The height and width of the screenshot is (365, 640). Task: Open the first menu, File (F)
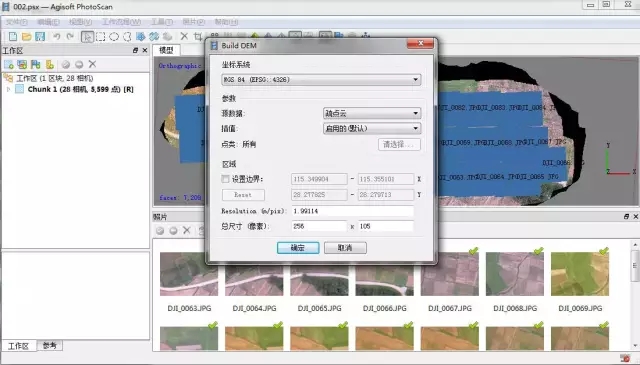[16, 22]
